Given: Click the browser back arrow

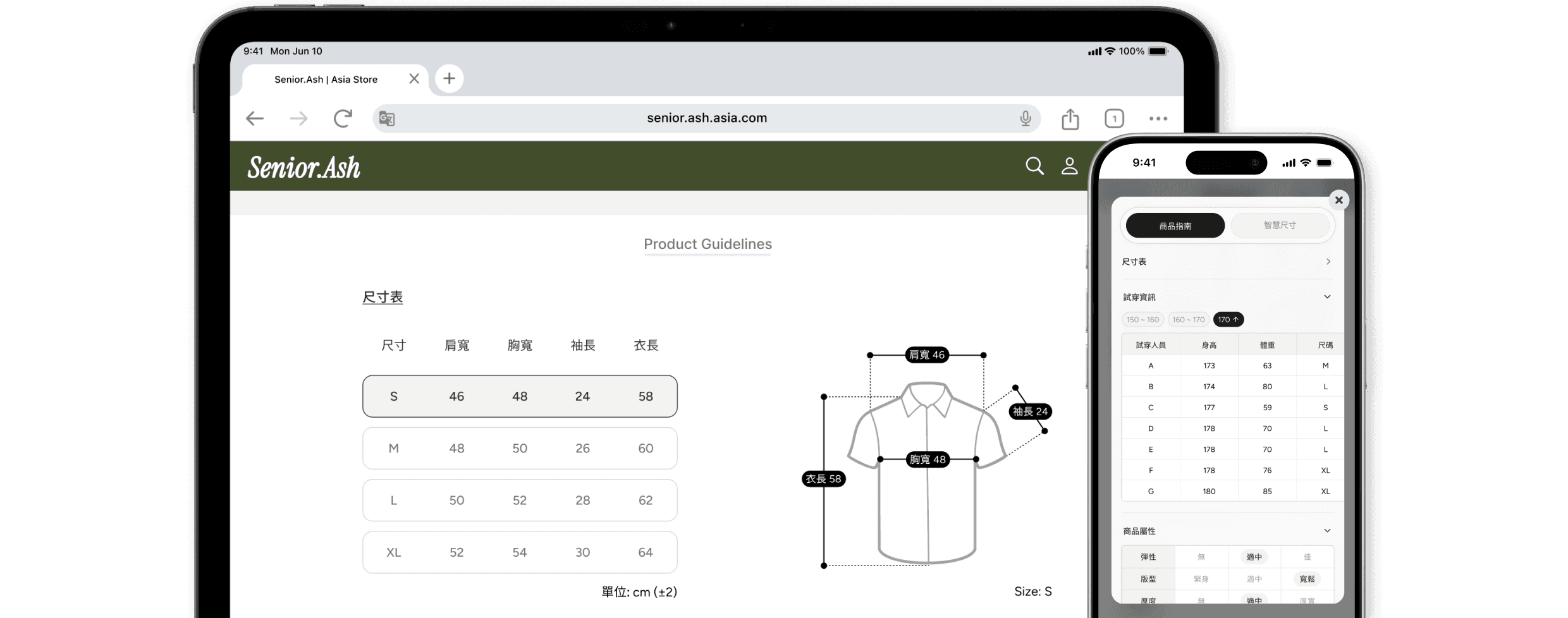Looking at the screenshot, I should pyautogui.click(x=255, y=118).
